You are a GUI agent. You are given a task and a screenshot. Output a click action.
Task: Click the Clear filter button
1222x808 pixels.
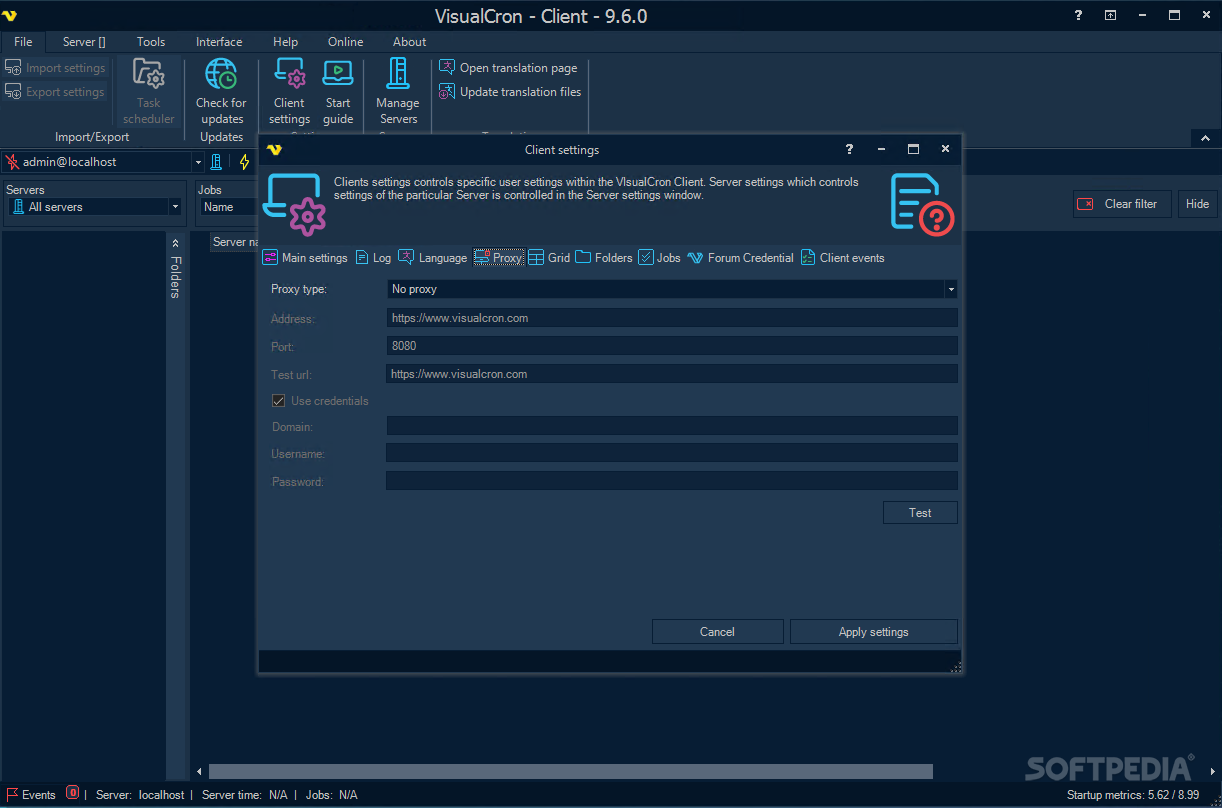click(x=1122, y=204)
